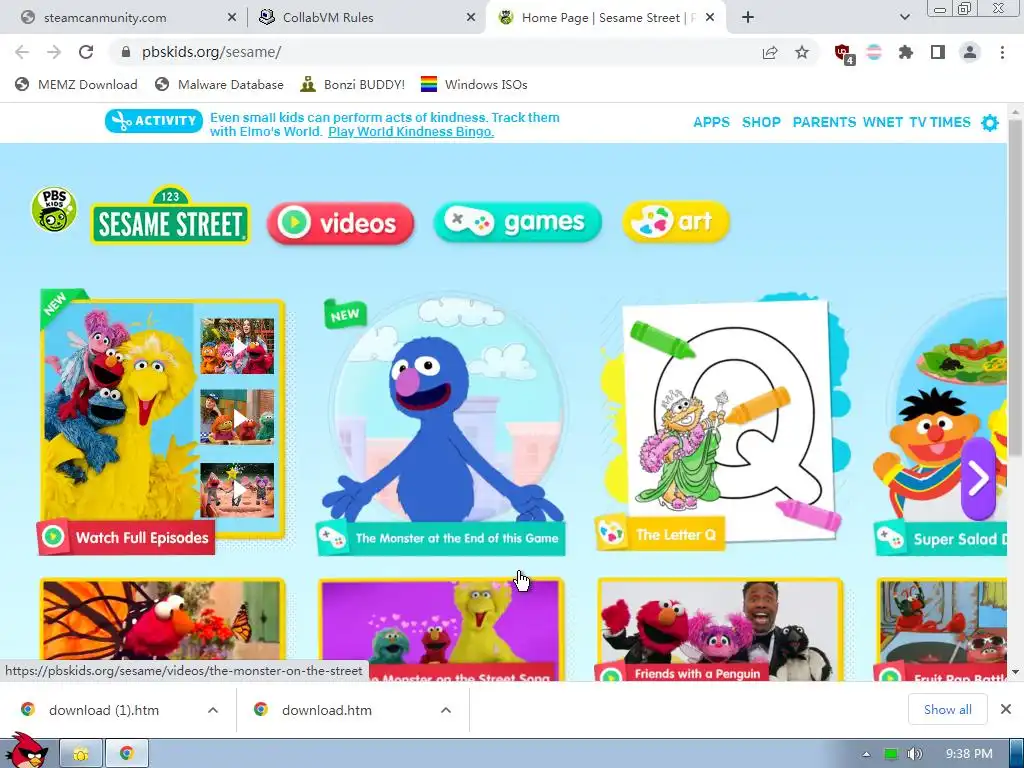
Task: Open Friends with a Penguin video
Action: pos(720,630)
